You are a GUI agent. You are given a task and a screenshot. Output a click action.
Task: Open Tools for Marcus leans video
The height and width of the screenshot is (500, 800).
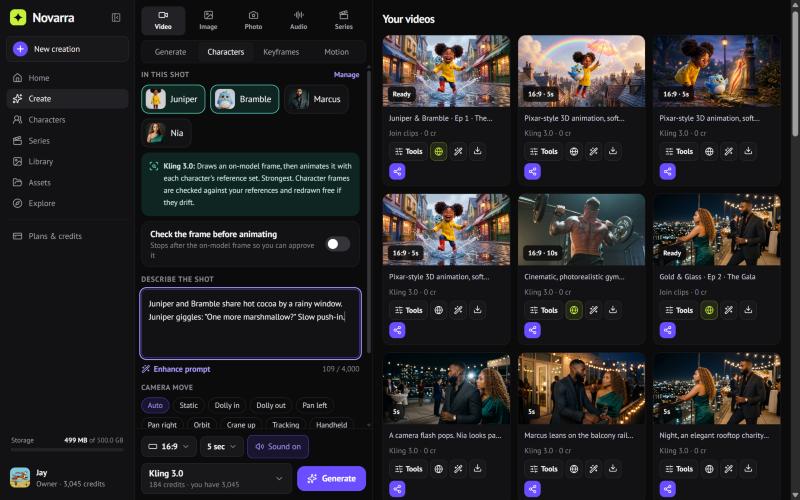[x=544, y=468]
